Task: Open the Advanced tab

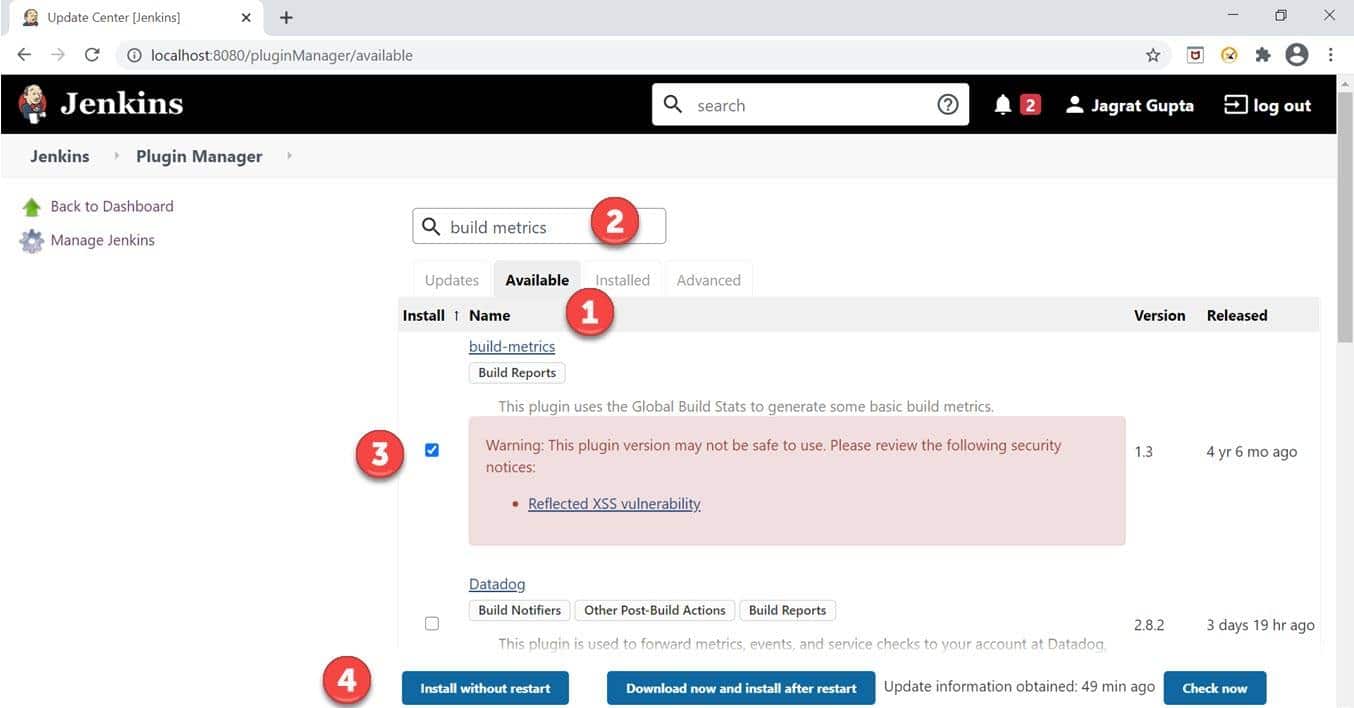Action: [x=708, y=280]
